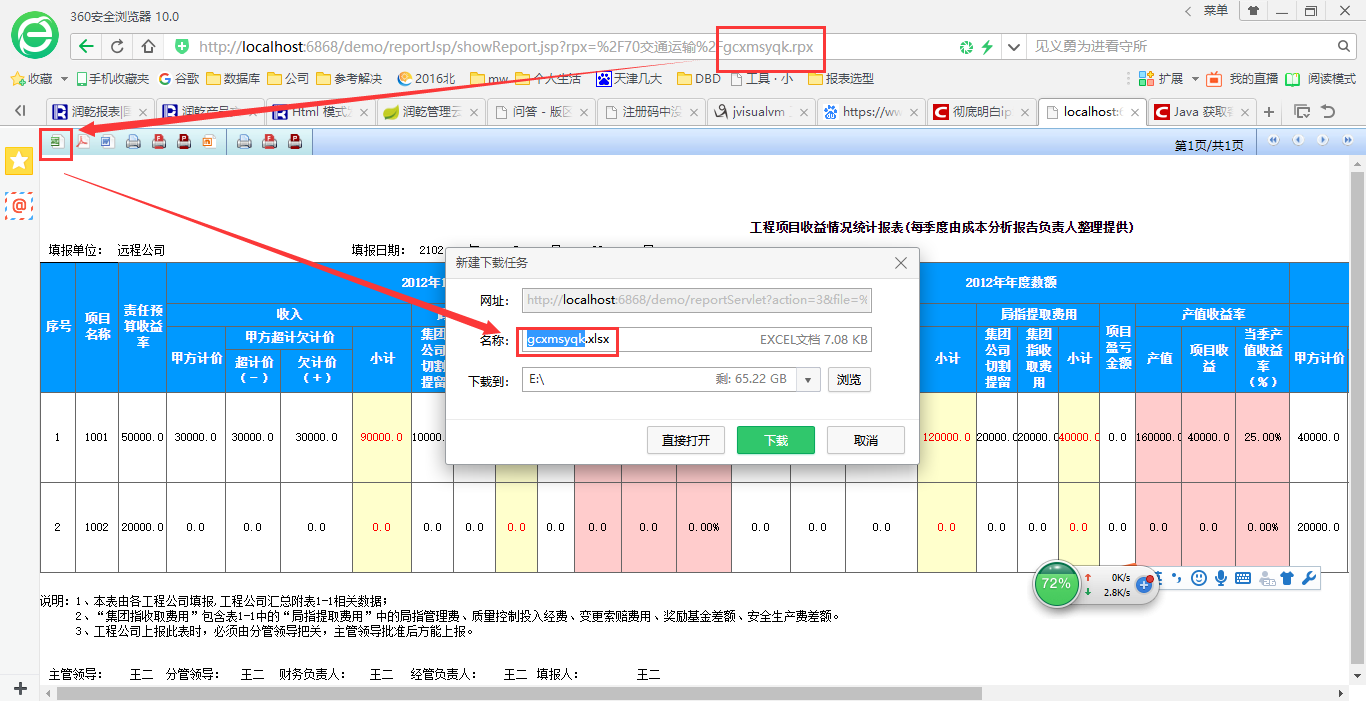Click the Word export icon in report toolbar

coord(107,141)
